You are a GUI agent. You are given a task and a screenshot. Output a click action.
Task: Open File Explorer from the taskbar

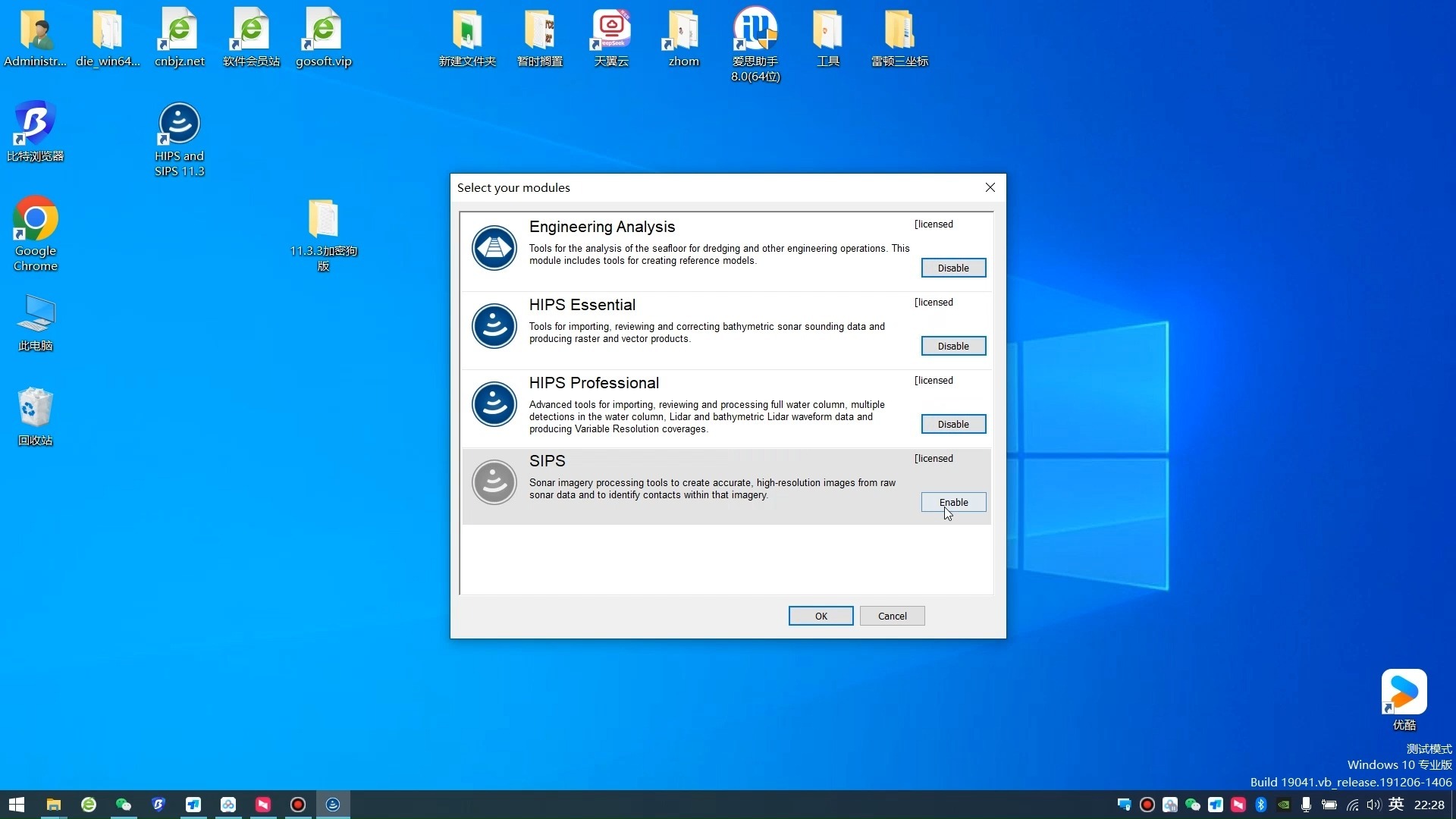coord(53,805)
